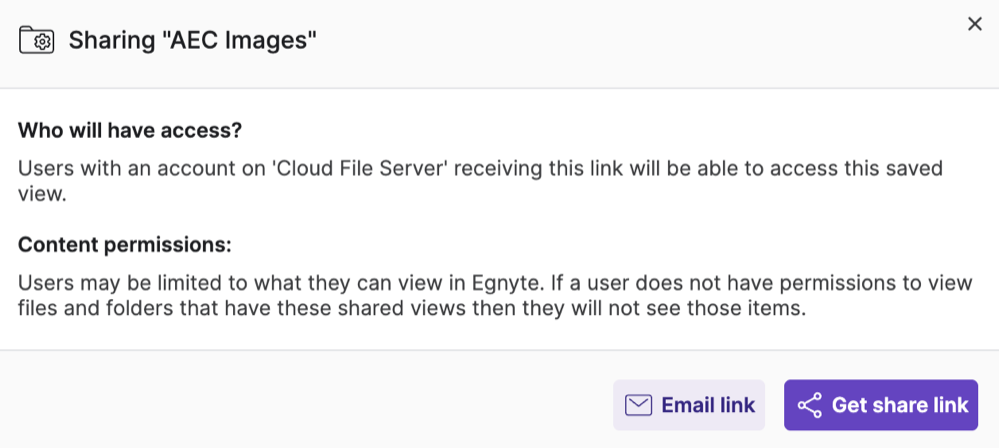
Task: Close the Sharing dialog with the X
Action: pos(974,24)
